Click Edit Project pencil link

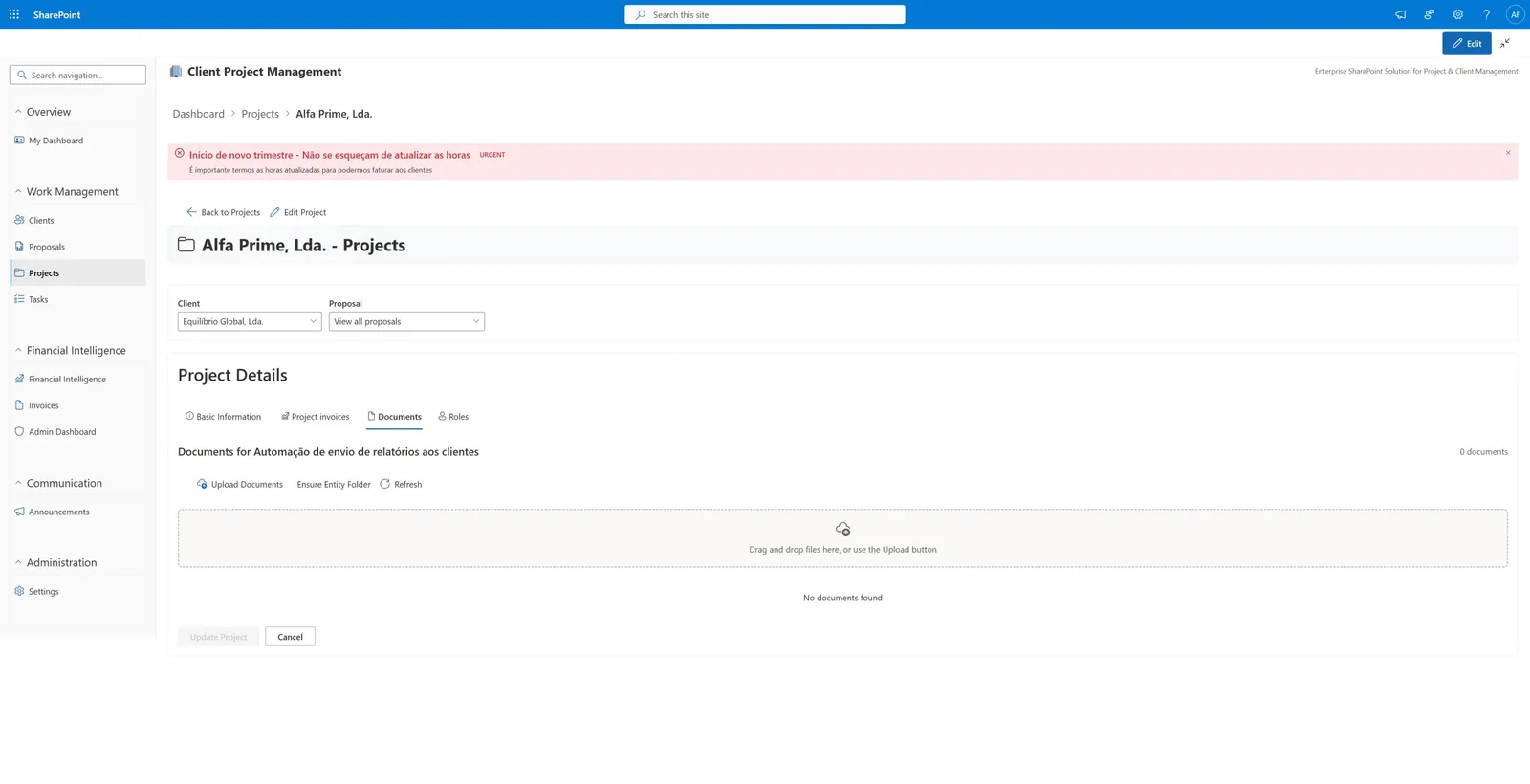pyautogui.click(x=298, y=212)
